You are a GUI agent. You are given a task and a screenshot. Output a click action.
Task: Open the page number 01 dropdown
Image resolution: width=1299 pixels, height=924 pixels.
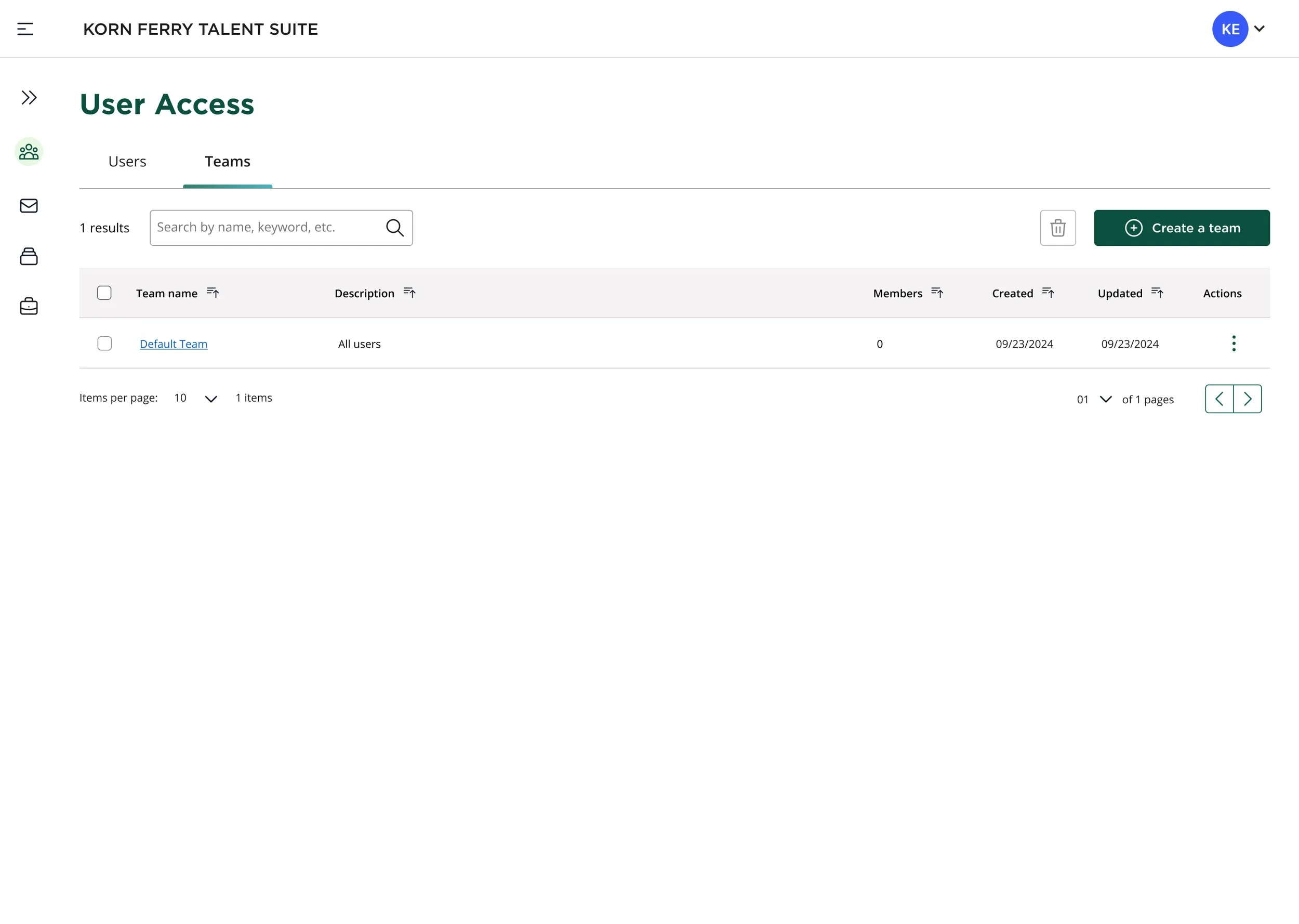click(x=1105, y=400)
